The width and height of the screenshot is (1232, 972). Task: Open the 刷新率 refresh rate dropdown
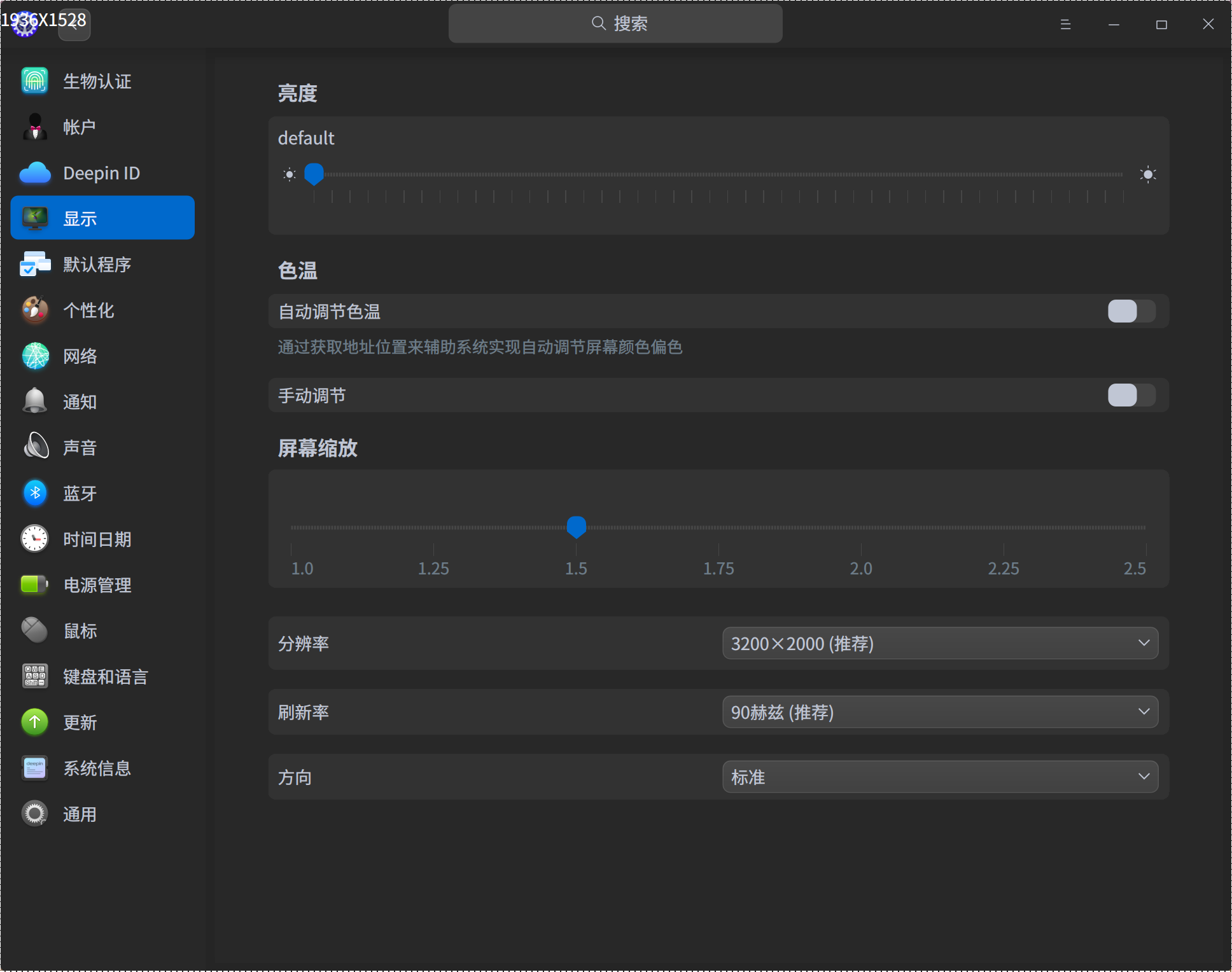pos(940,712)
